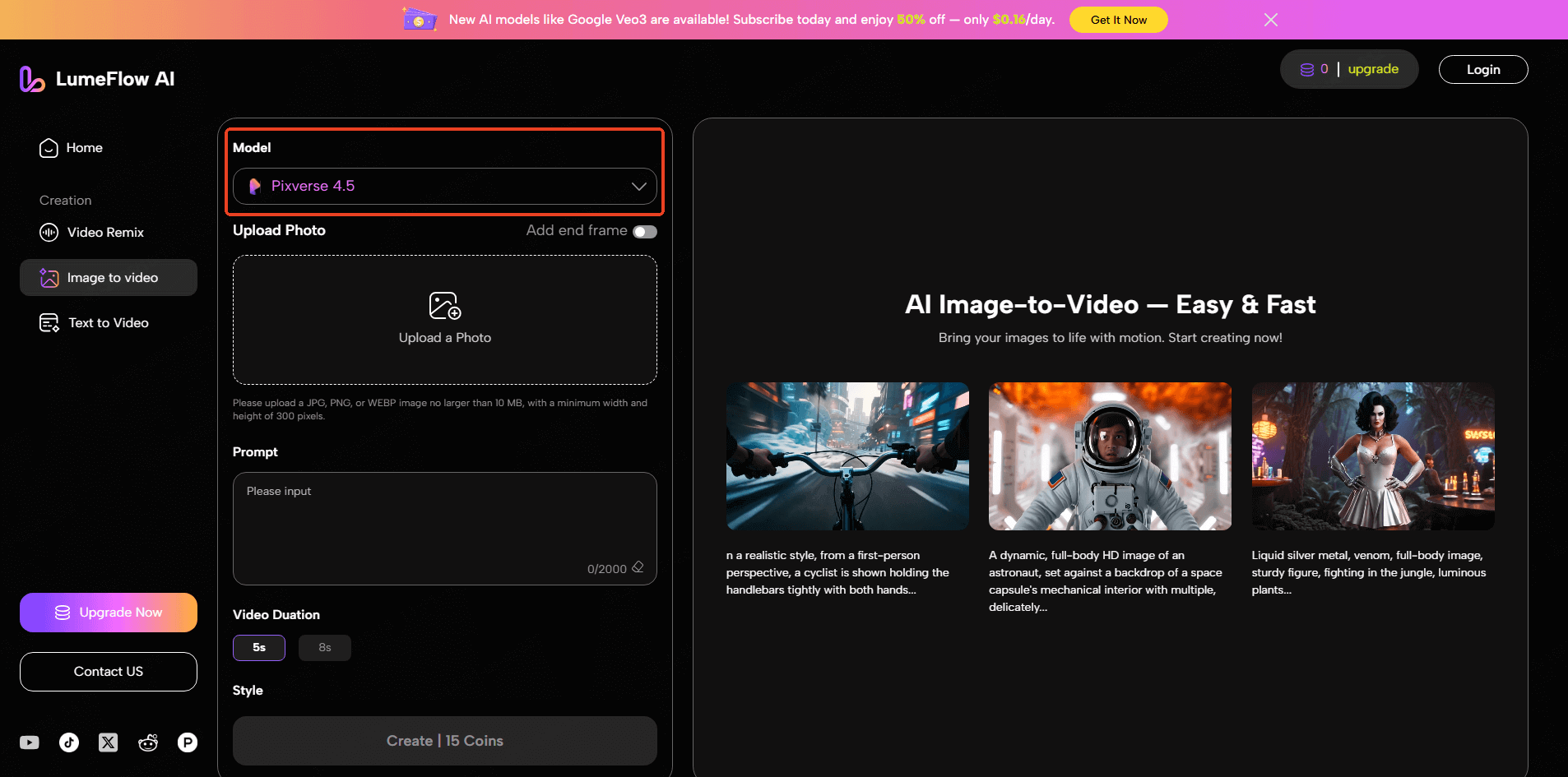Open the YouTube social icon

click(30, 742)
